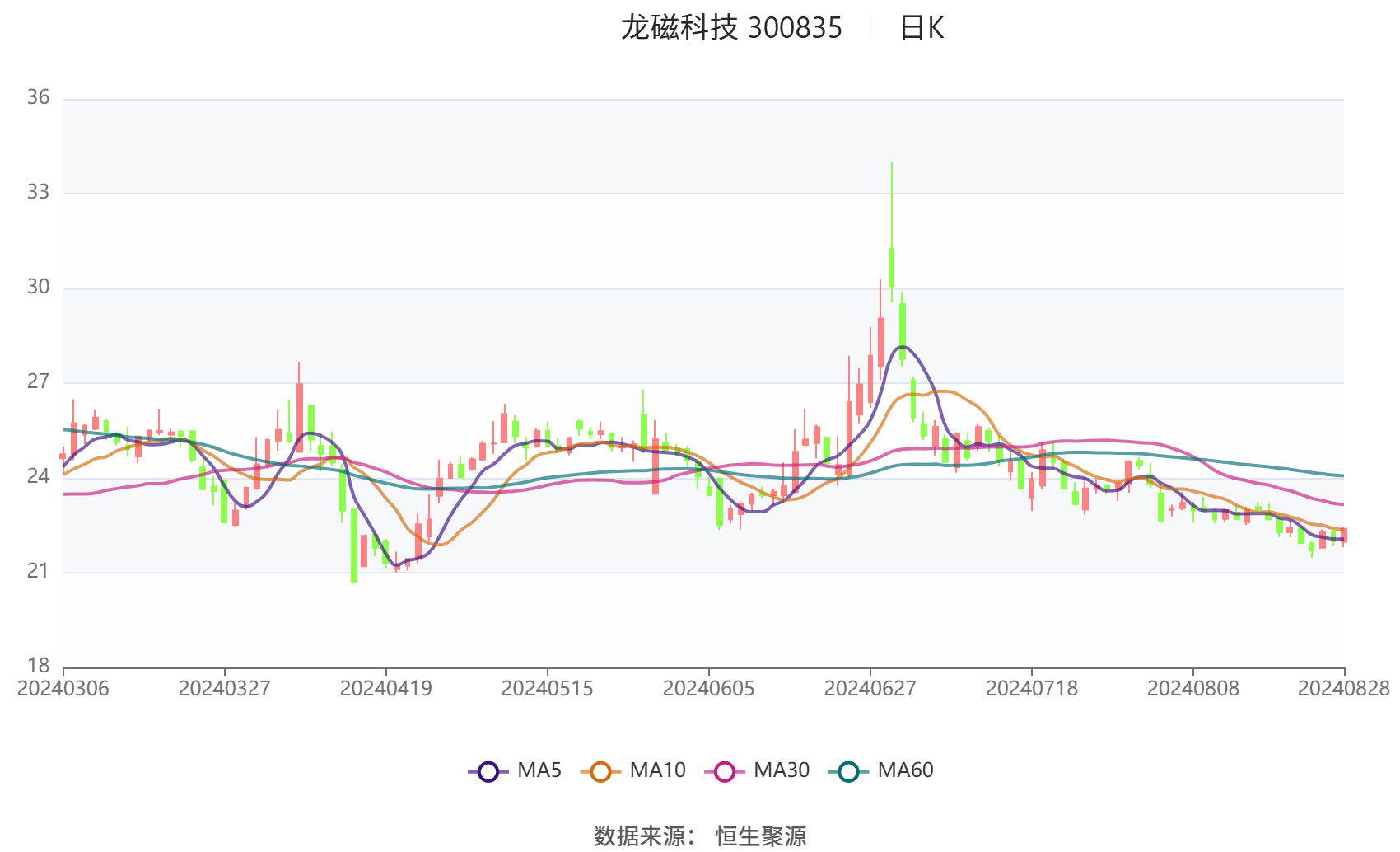Click the 20240515 x-axis date label
1400x852 pixels.
(x=548, y=689)
